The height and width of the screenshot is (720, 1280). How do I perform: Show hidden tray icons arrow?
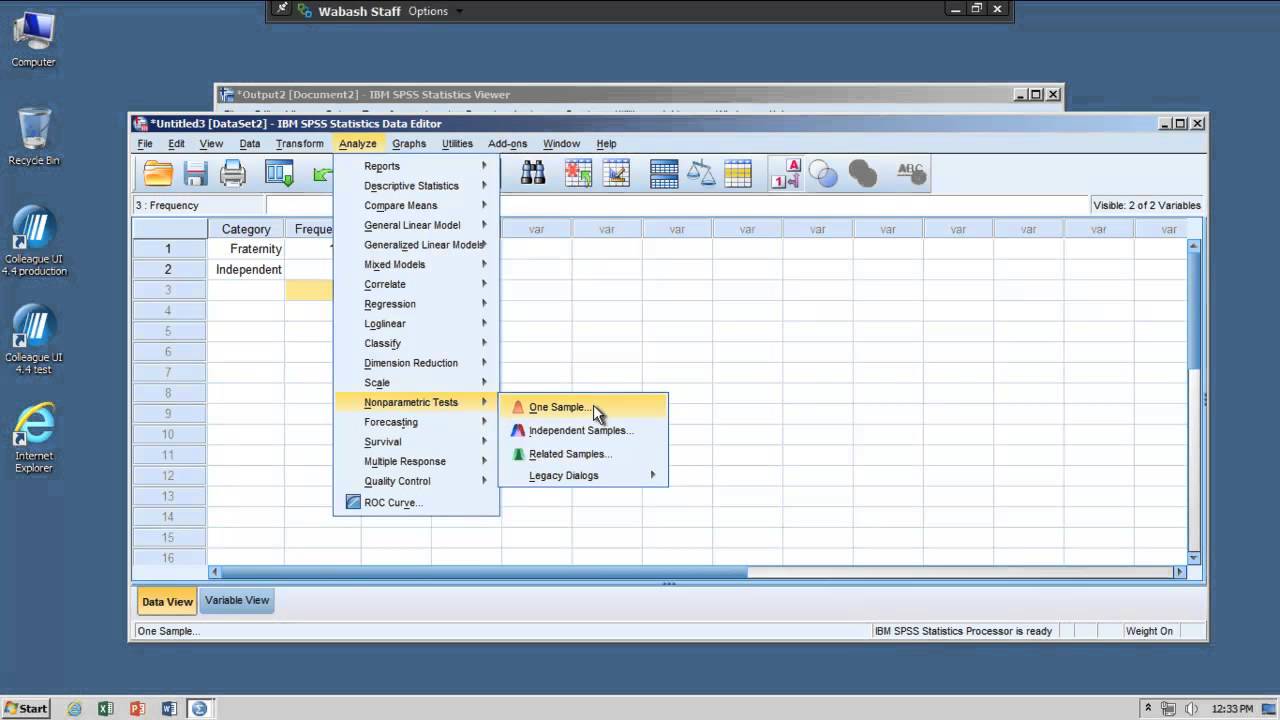tap(1148, 709)
